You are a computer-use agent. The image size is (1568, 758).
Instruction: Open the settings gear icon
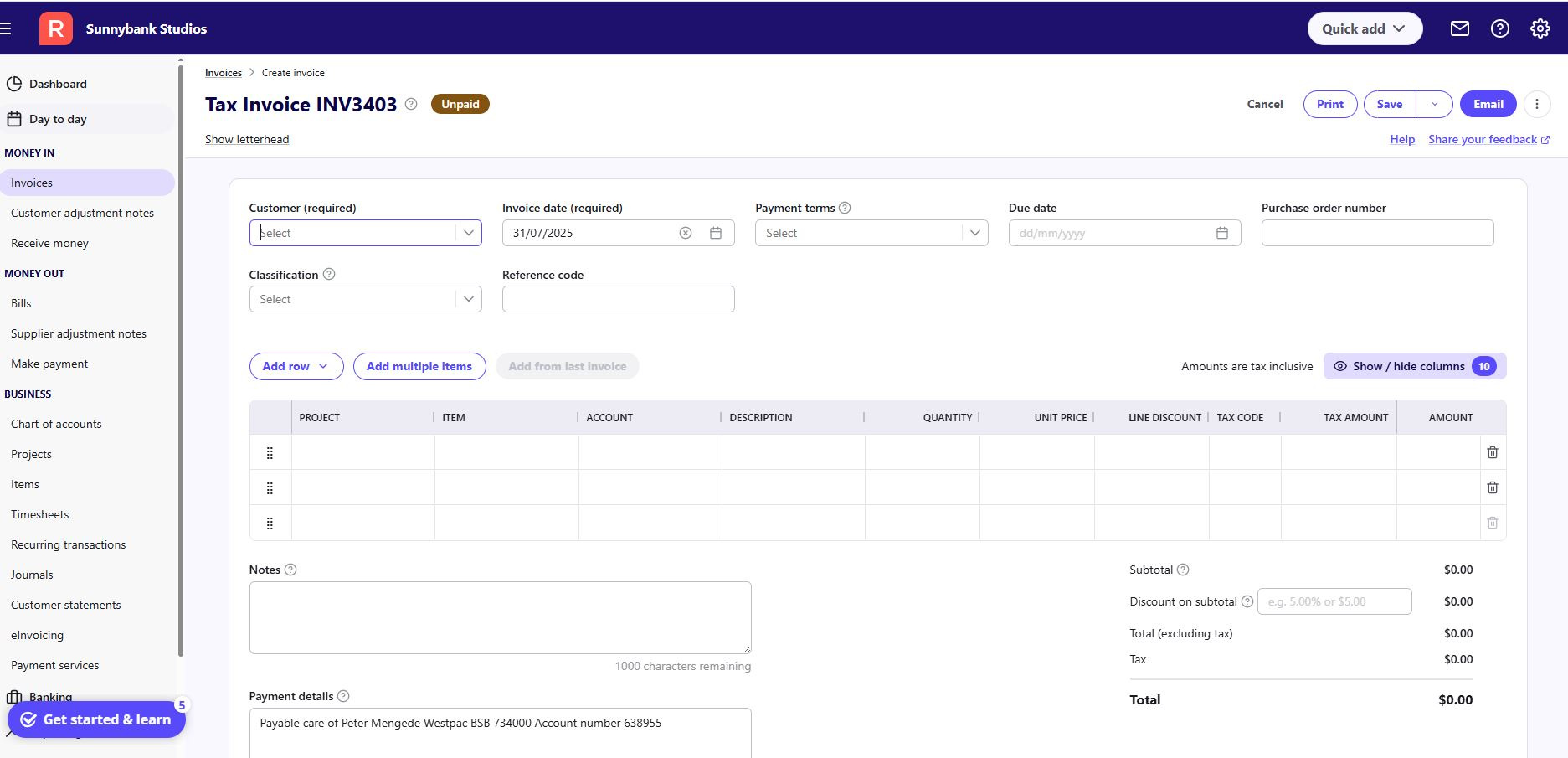click(1540, 28)
